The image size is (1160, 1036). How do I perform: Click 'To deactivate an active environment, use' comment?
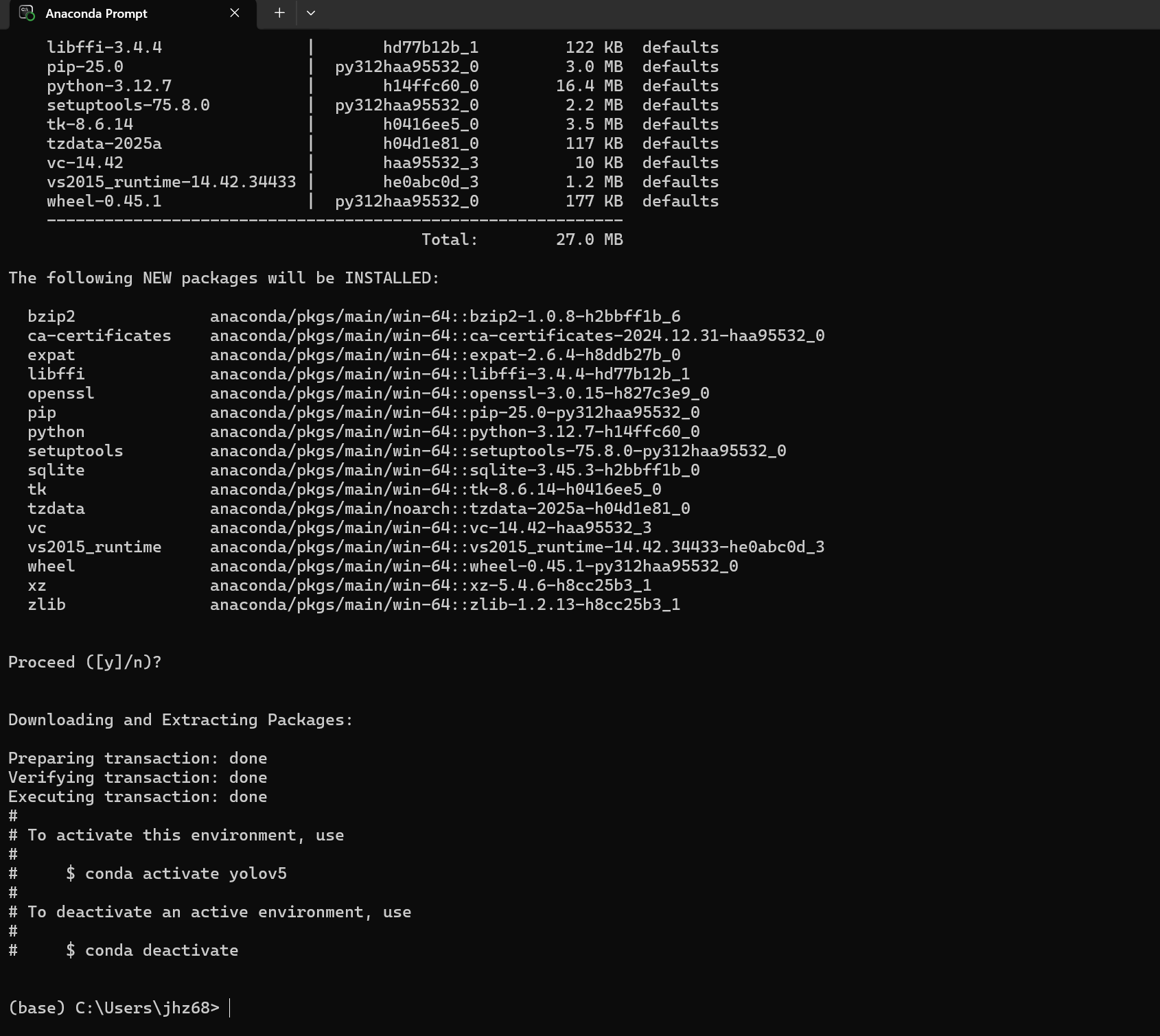click(220, 912)
